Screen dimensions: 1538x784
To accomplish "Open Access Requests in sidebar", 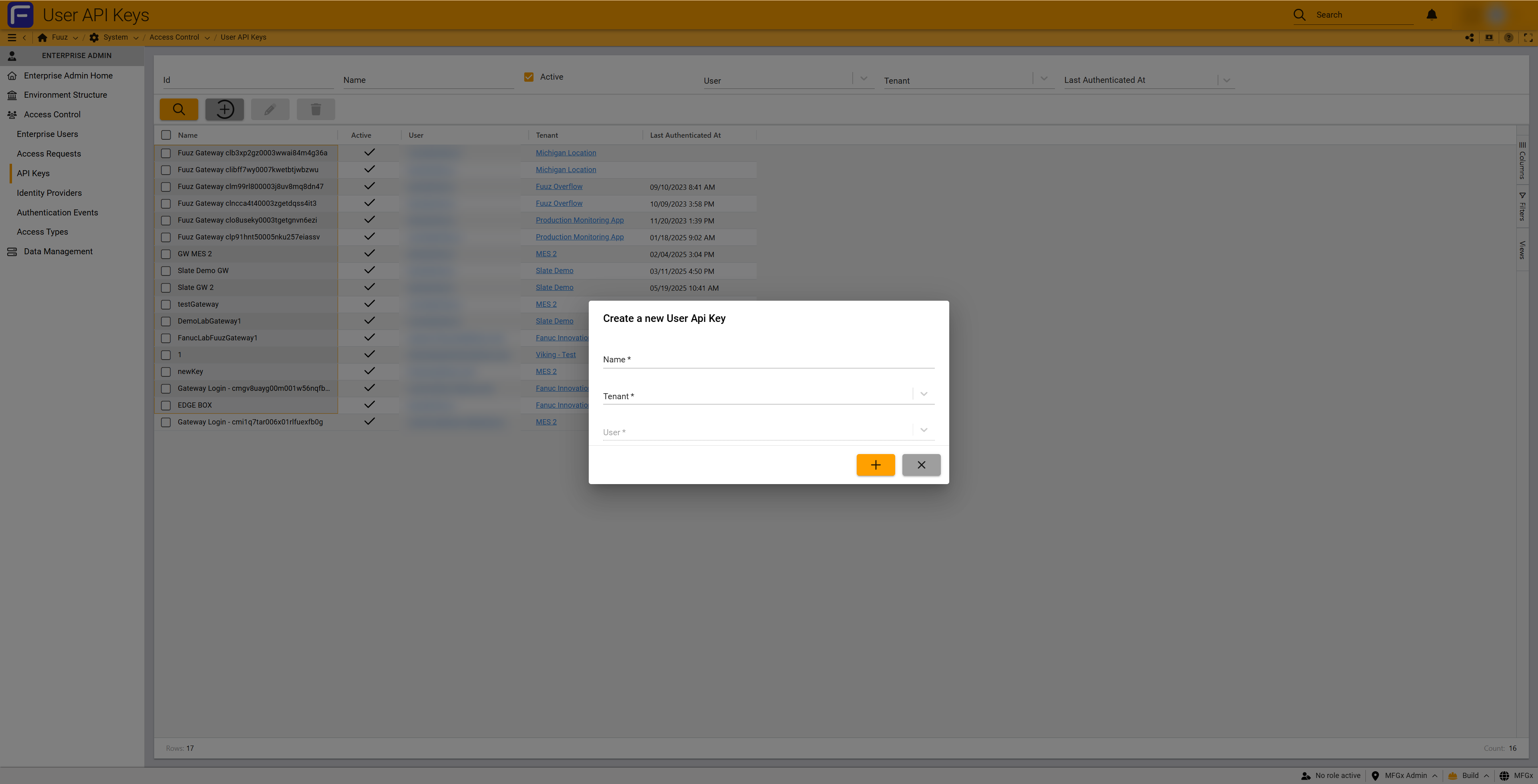I will tap(48, 153).
